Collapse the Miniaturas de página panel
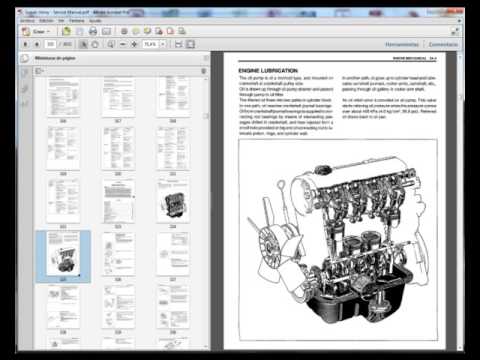This screenshot has width=480, height=360. [x=206, y=58]
